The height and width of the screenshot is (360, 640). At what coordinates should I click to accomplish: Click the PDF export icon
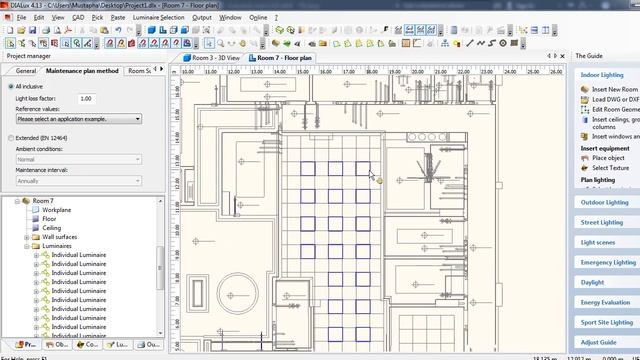tap(68, 30)
